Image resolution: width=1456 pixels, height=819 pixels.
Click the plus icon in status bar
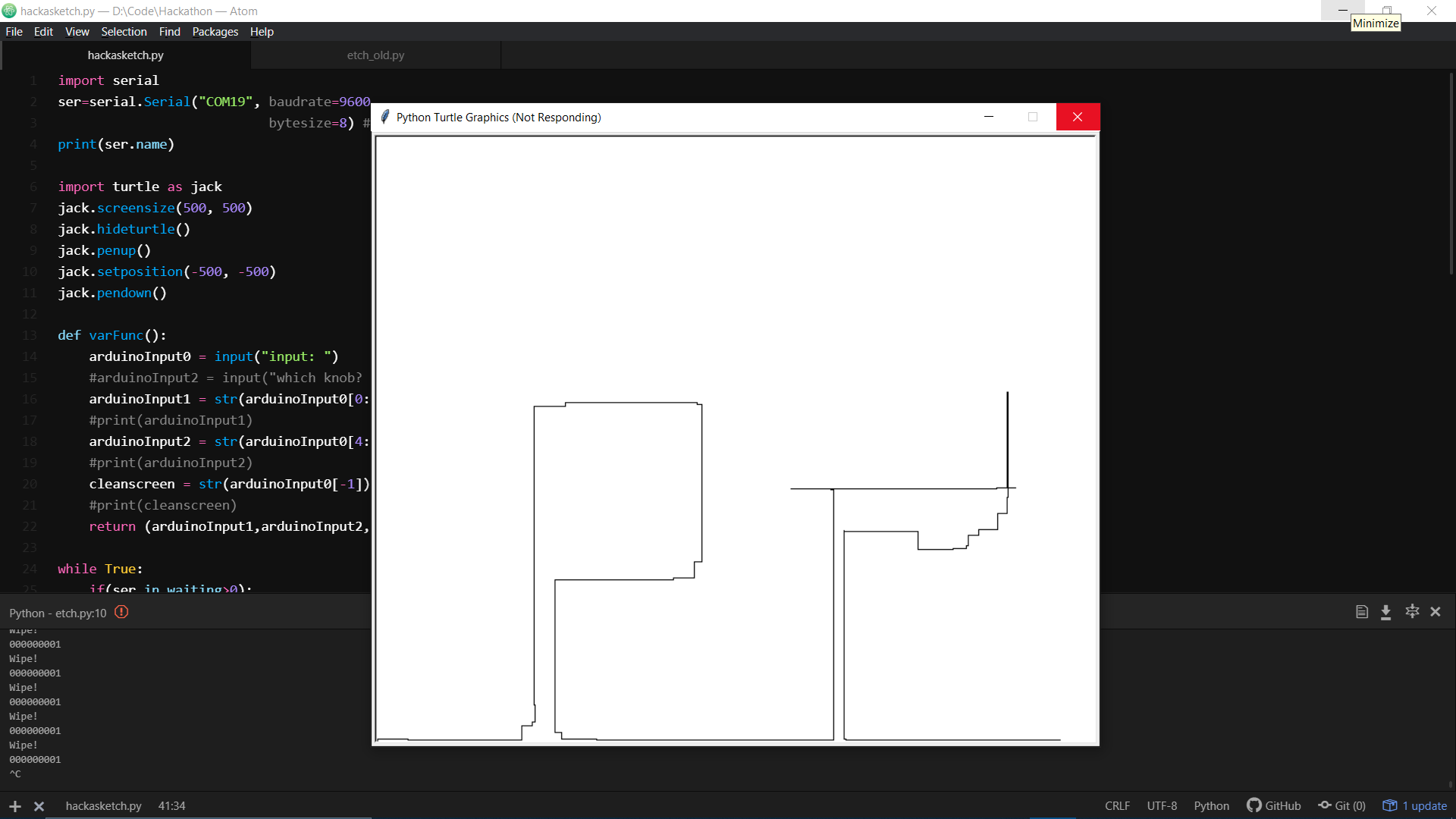pos(15,806)
